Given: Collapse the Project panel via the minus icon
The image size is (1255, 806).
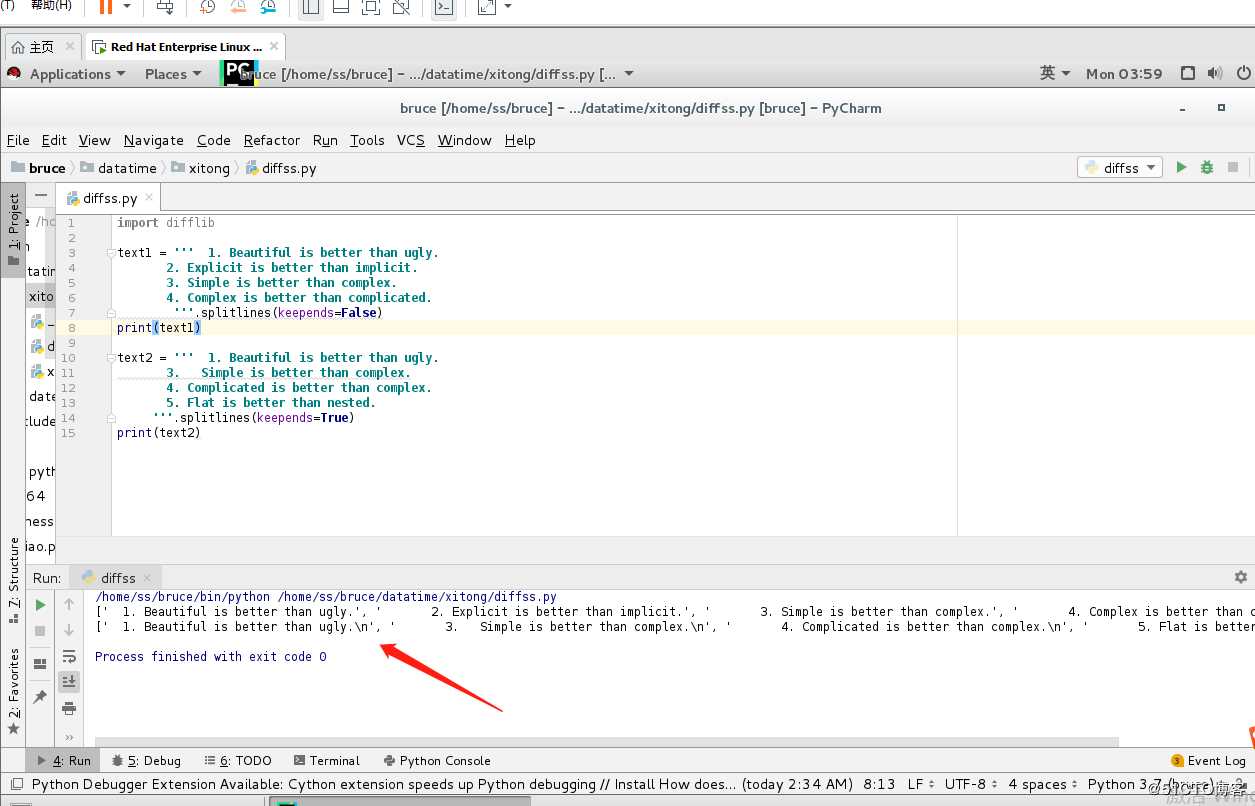Looking at the screenshot, I should pyautogui.click(x=41, y=196).
